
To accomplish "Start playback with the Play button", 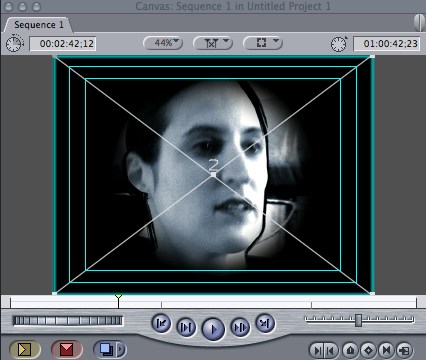I will coord(213,329).
